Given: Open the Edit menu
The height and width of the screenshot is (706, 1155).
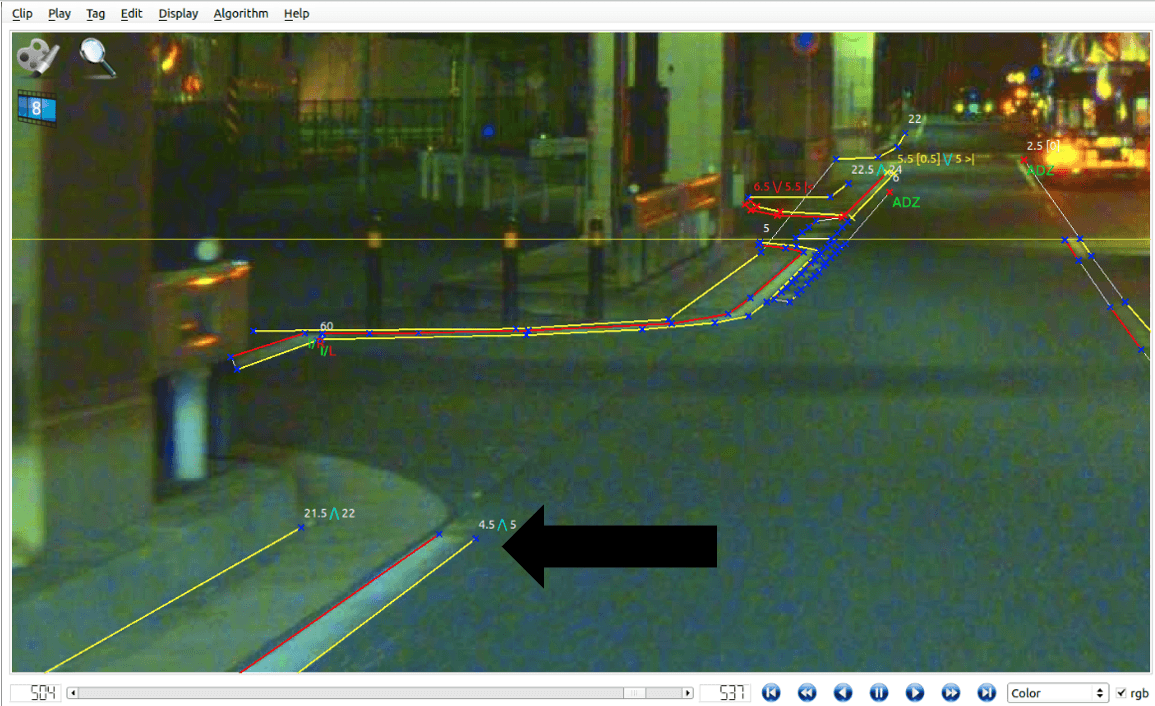Looking at the screenshot, I should click(x=131, y=13).
